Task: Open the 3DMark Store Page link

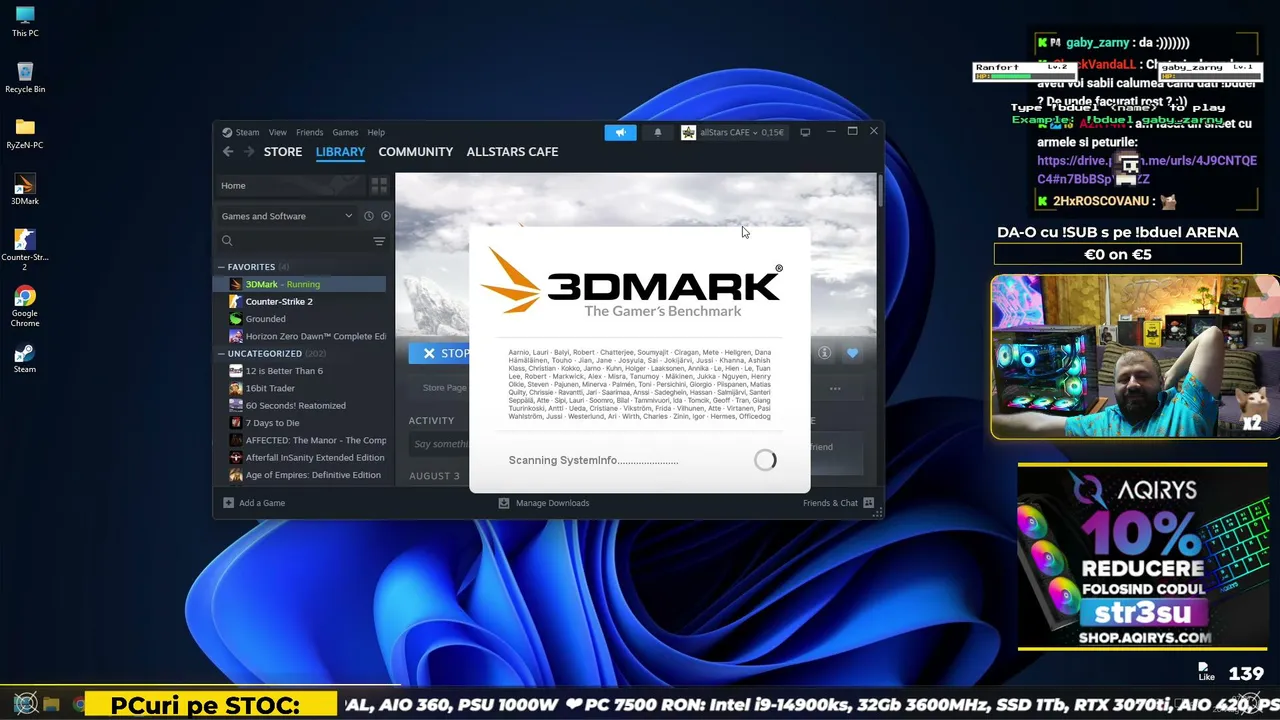Action: tap(444, 388)
